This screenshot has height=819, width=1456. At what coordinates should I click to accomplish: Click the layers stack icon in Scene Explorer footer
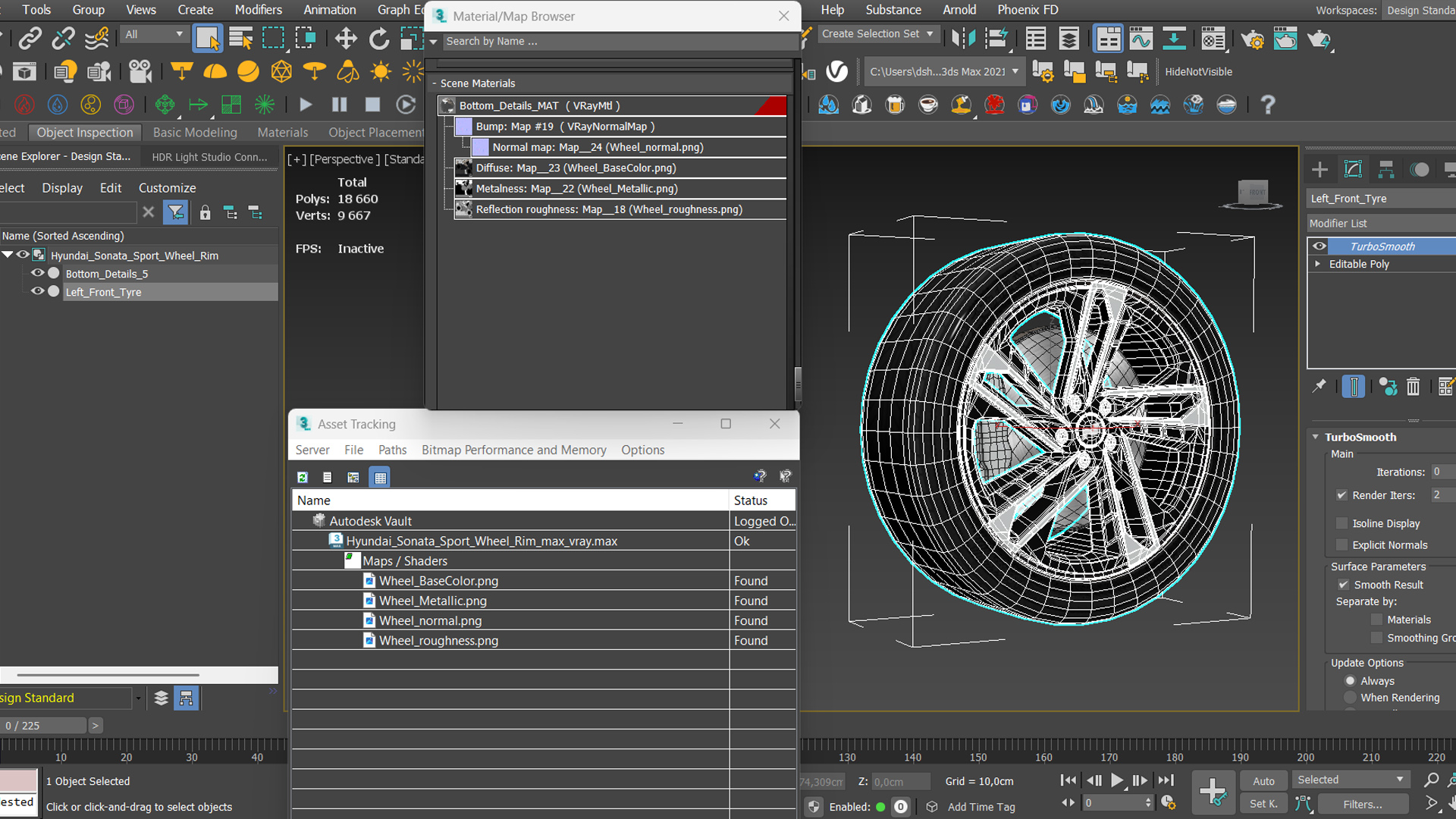161,698
